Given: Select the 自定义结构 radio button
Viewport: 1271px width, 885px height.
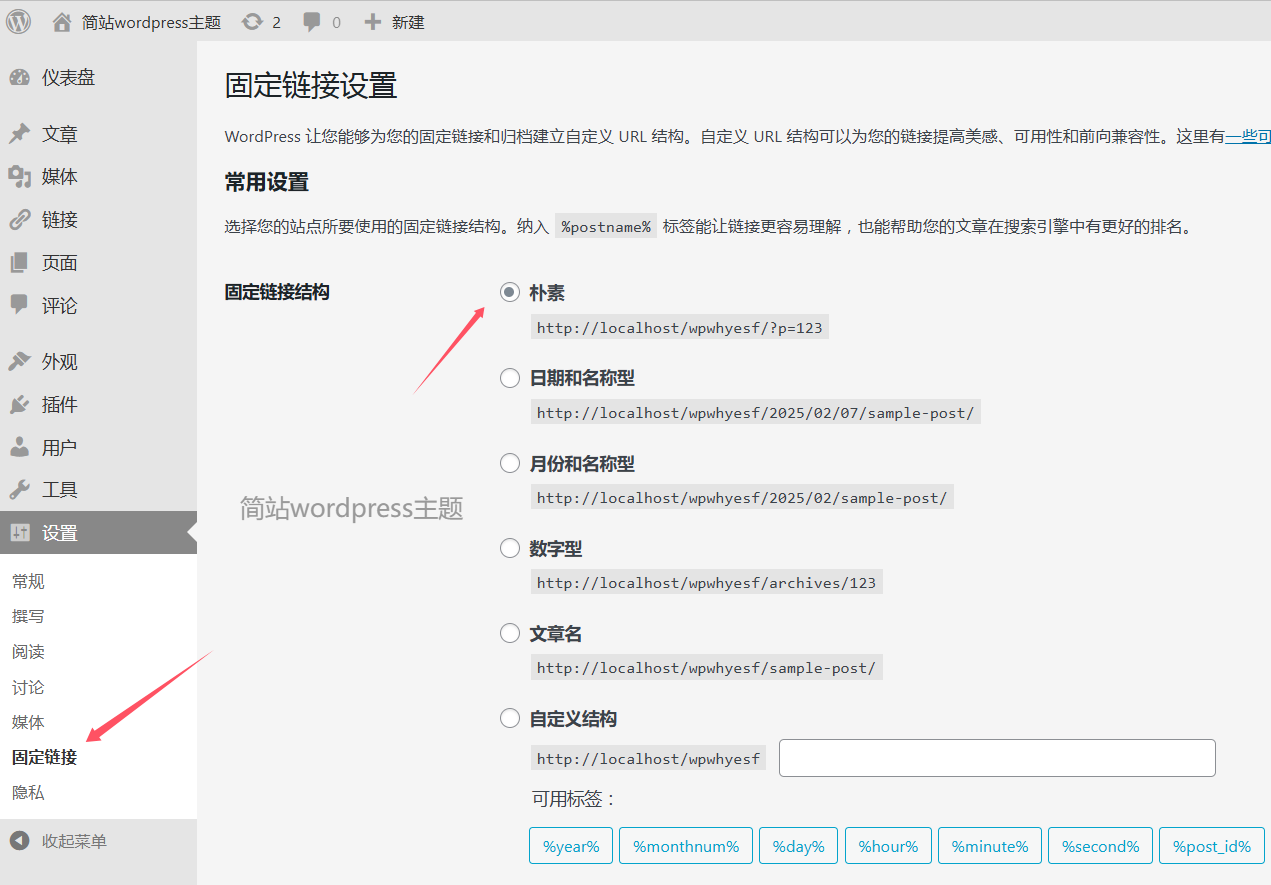Looking at the screenshot, I should point(510,719).
